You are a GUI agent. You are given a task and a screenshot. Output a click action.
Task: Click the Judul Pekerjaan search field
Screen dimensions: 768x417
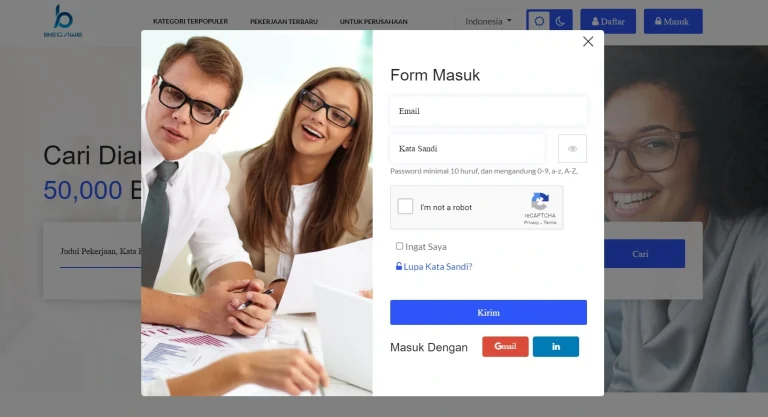tap(100, 251)
